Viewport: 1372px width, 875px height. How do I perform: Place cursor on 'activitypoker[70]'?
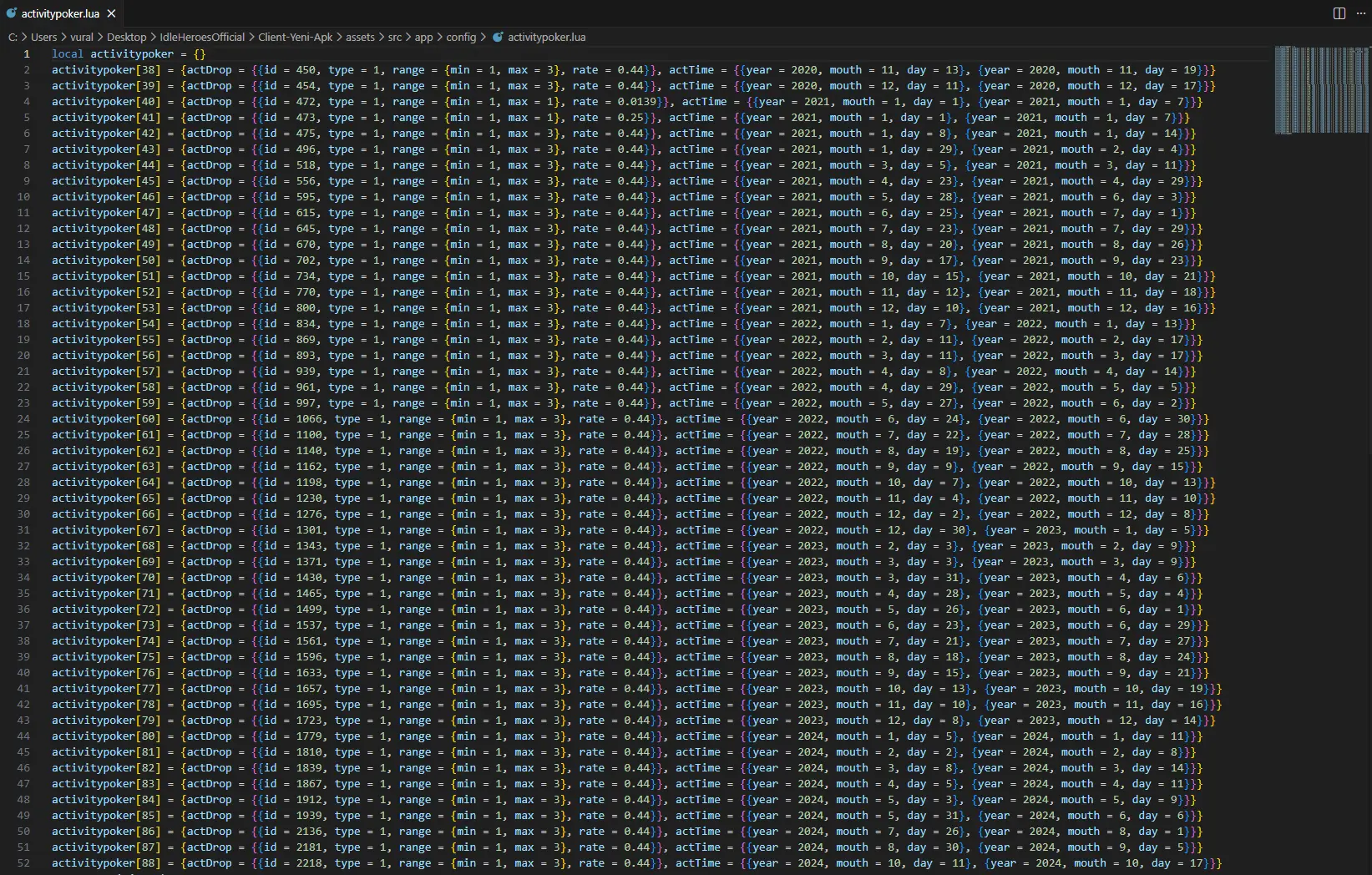pos(106,578)
